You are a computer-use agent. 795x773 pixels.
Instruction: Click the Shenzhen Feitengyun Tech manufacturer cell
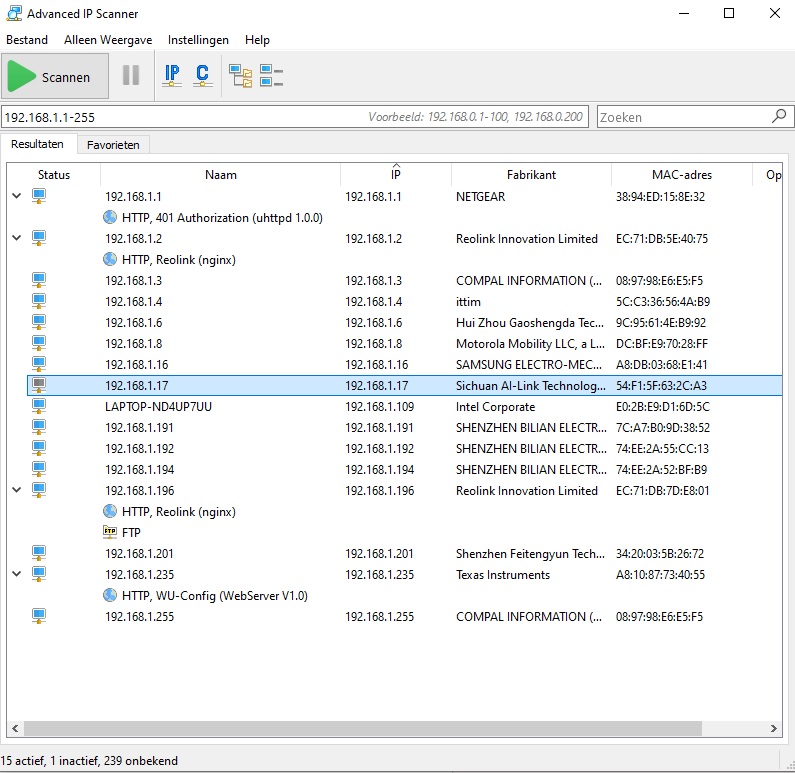pyautogui.click(x=530, y=554)
